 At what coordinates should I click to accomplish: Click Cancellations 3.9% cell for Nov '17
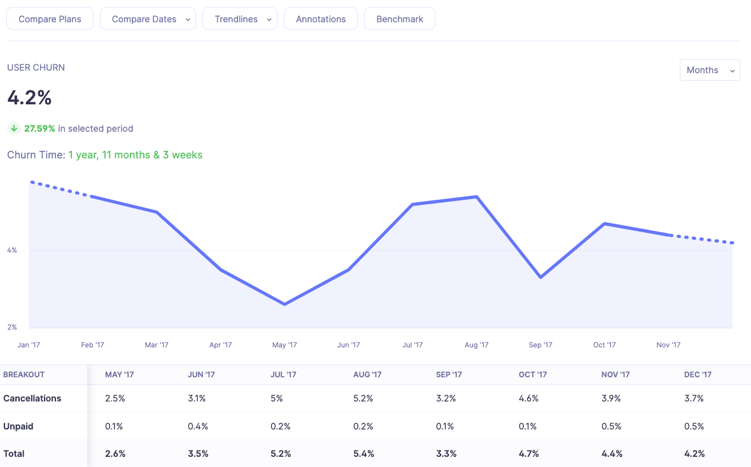click(x=611, y=399)
